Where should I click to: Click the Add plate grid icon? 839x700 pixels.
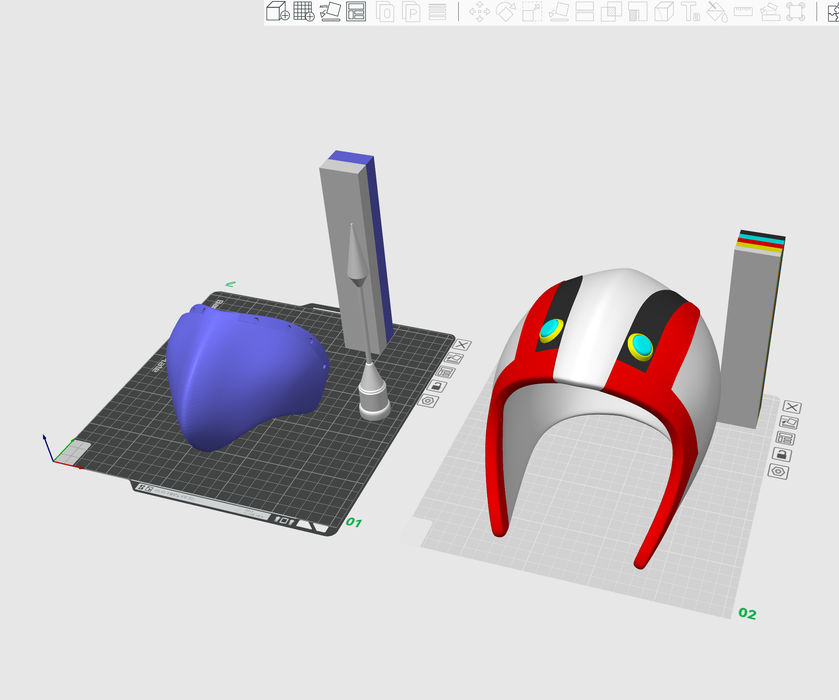303,12
